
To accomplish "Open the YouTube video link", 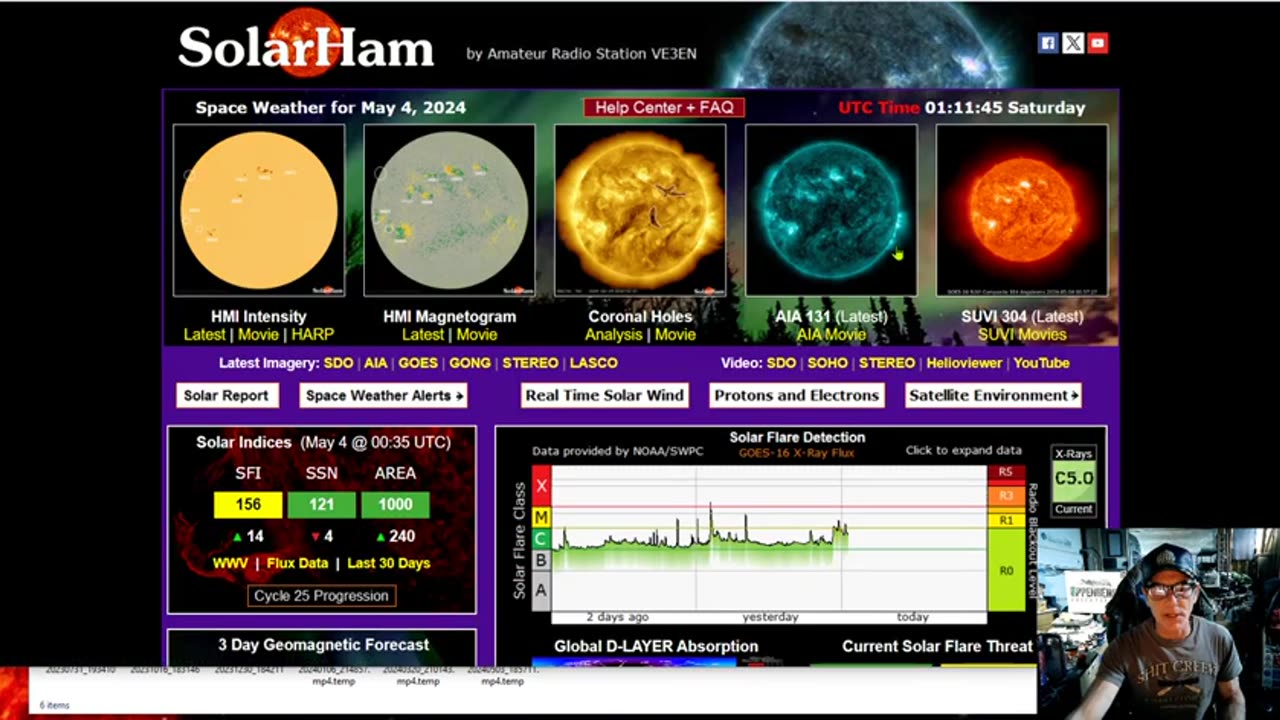I will coord(1041,363).
